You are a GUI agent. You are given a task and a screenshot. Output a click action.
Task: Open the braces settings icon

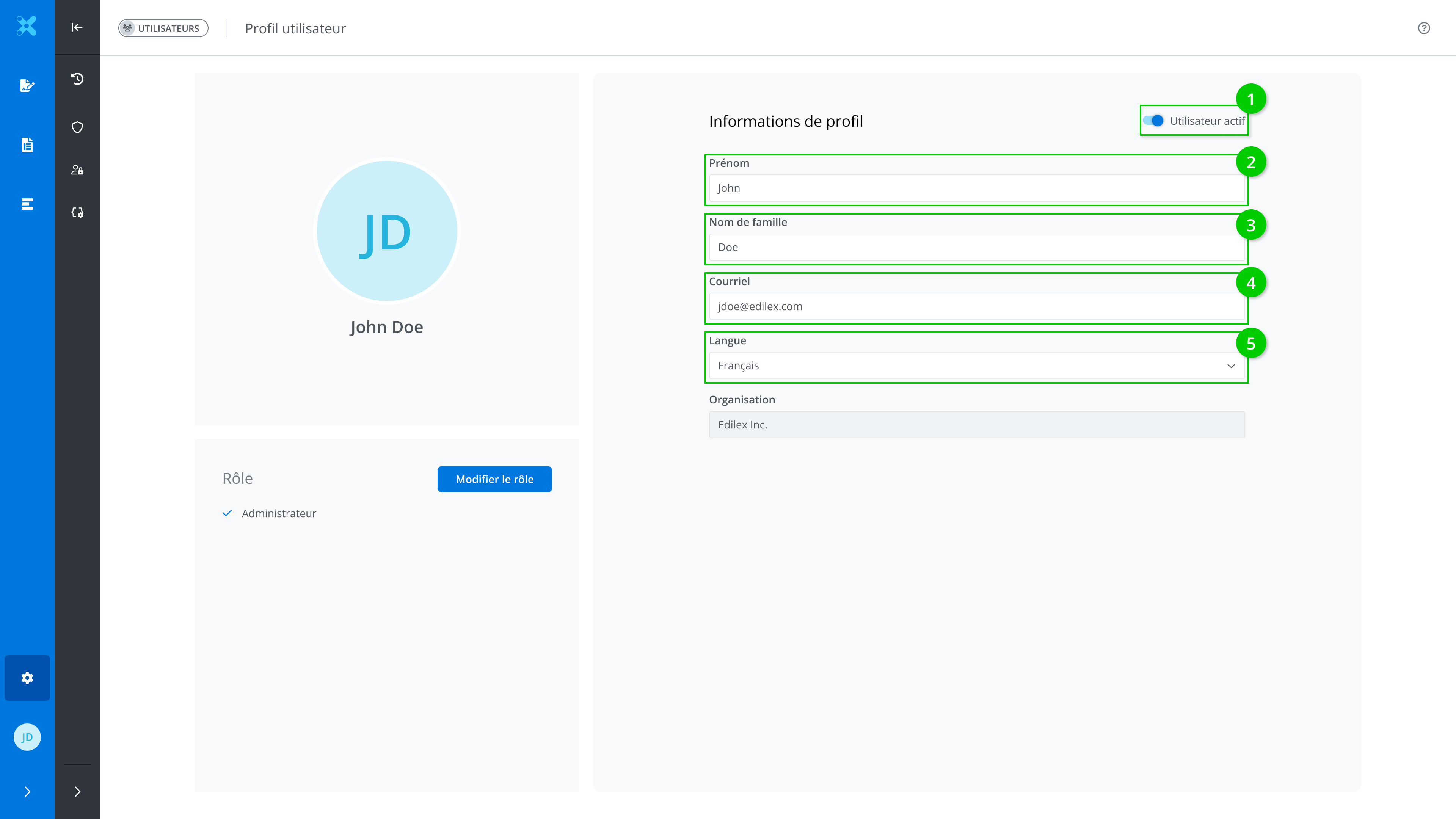(x=77, y=212)
